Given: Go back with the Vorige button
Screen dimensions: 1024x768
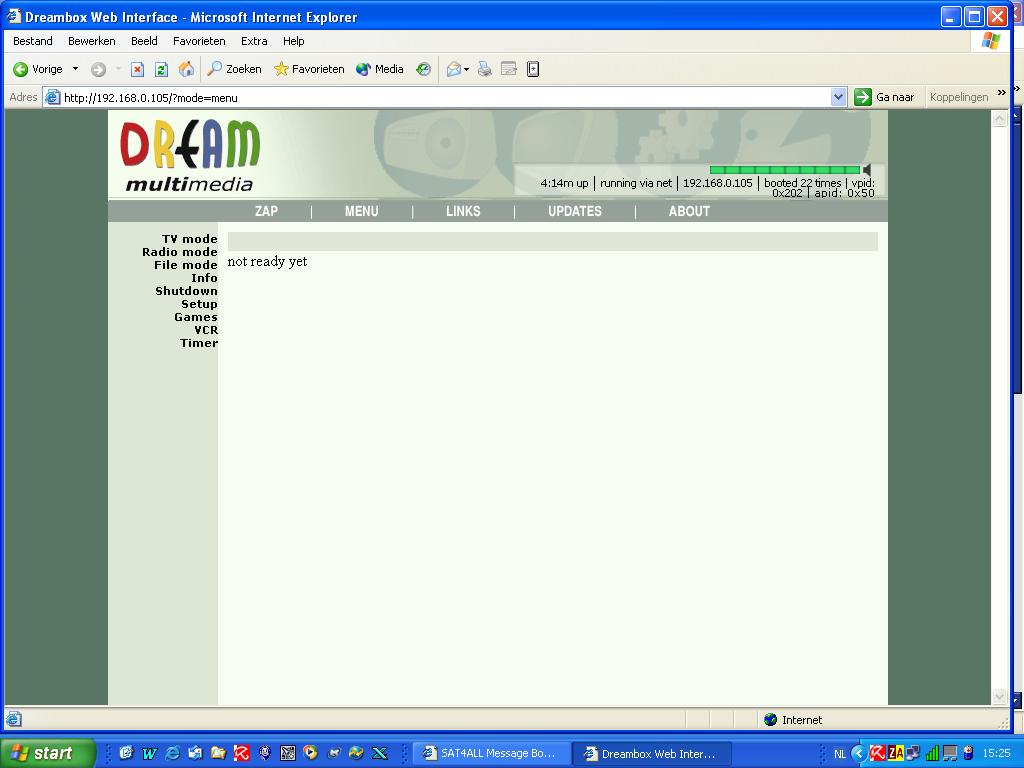Looking at the screenshot, I should pos(38,69).
